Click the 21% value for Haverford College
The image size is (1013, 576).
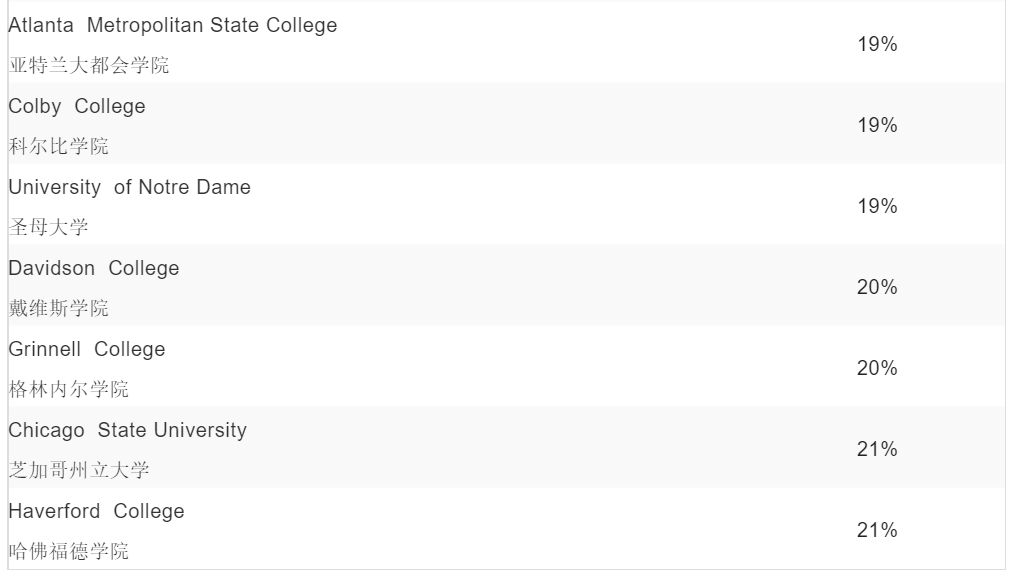[877, 530]
